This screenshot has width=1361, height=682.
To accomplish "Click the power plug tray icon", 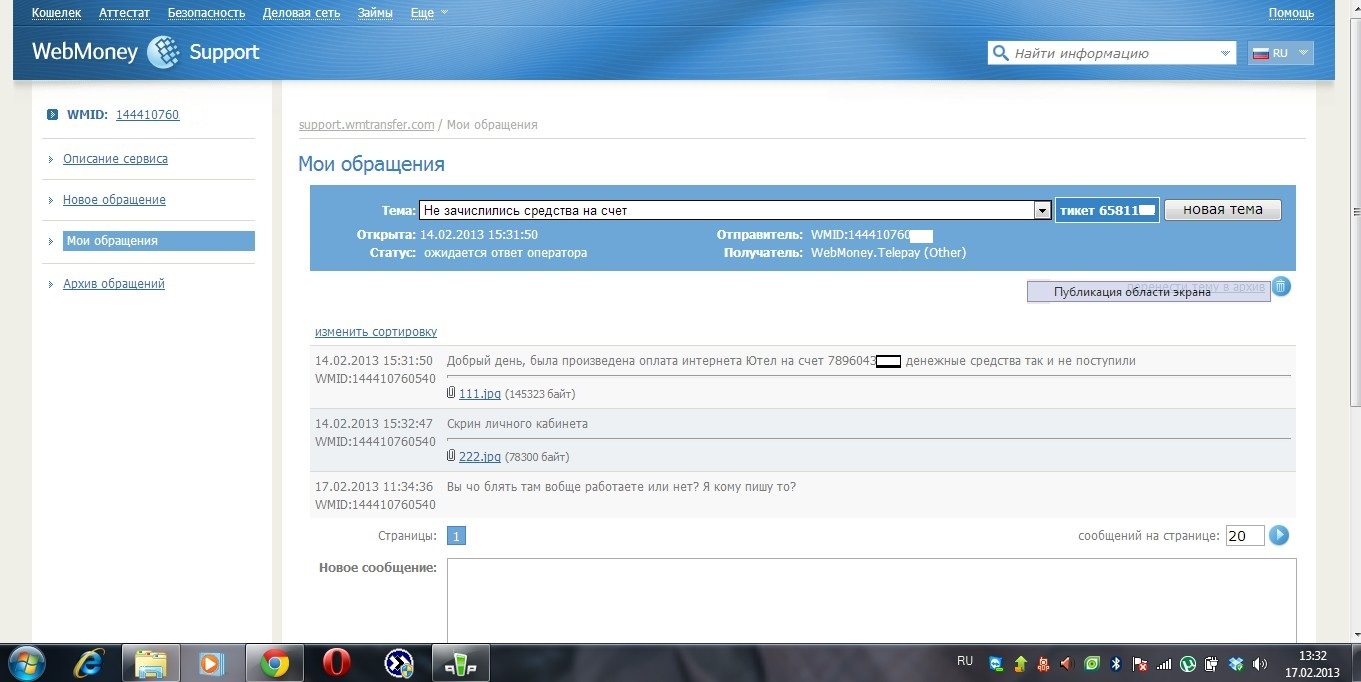I will [1212, 663].
